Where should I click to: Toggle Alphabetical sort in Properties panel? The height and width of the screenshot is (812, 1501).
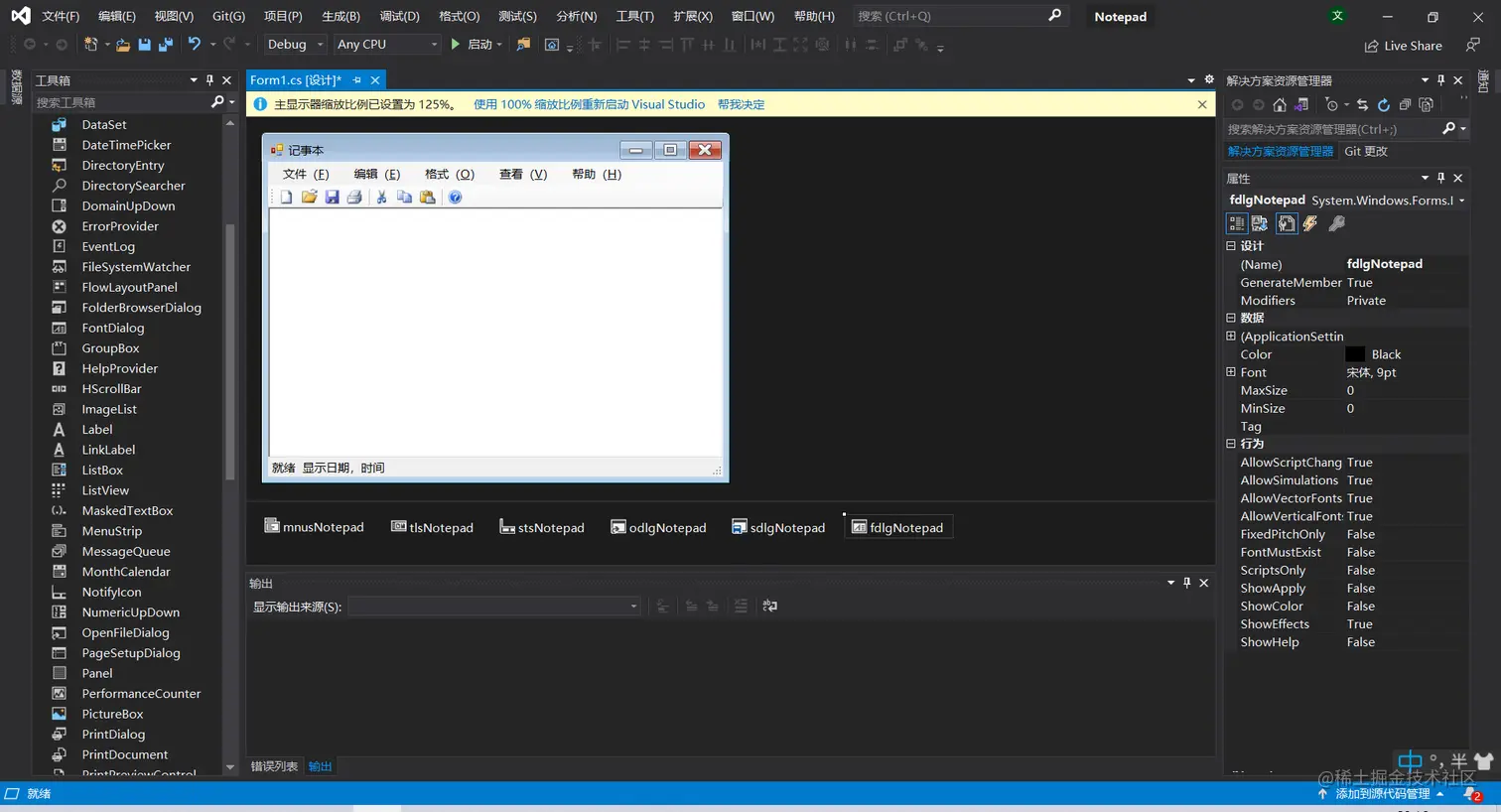click(1260, 223)
